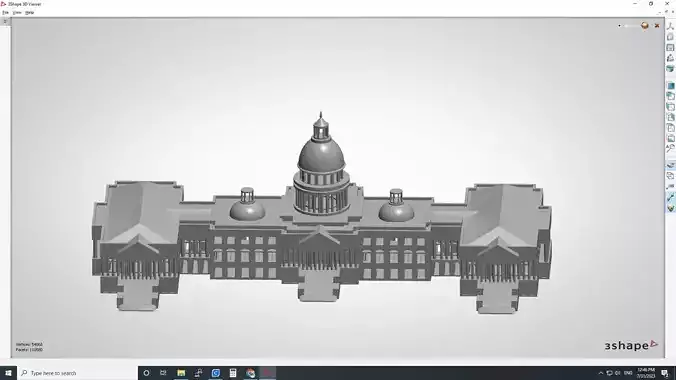Click the small pin icon under File menu
This screenshot has height=380, width=676.
(5, 21)
